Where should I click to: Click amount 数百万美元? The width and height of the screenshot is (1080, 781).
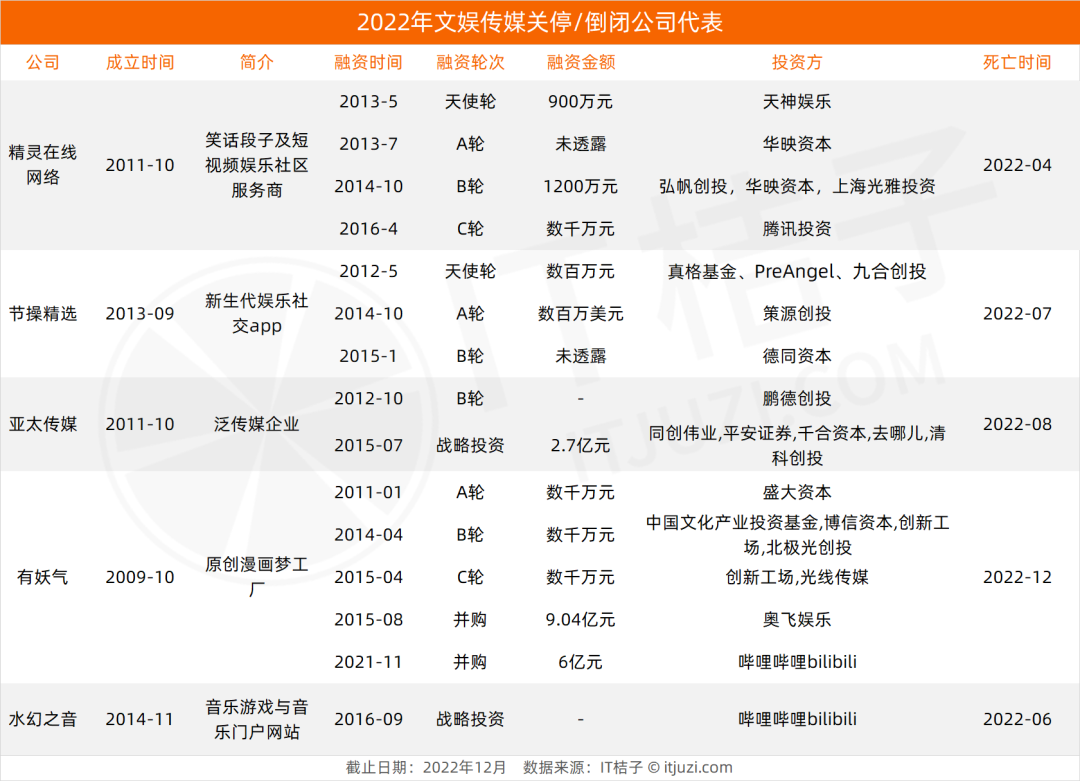[581, 313]
